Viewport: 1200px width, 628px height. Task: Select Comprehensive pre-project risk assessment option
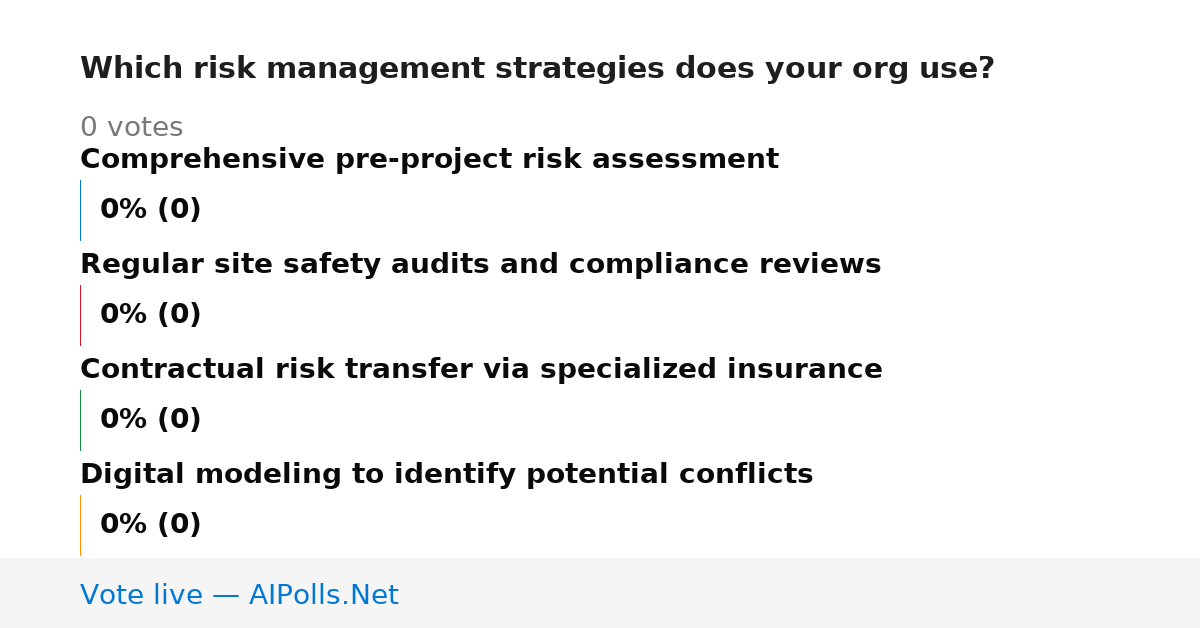pyautogui.click(x=429, y=160)
